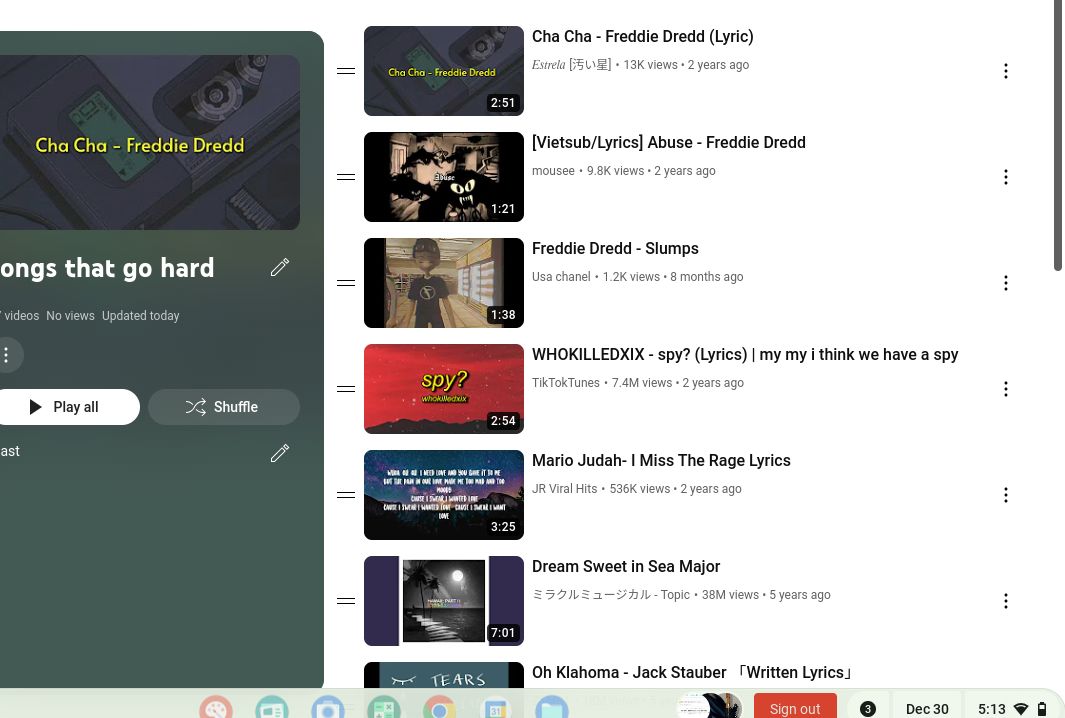Click drag handle beside spy? video
The height and width of the screenshot is (718, 1065).
pos(346,389)
